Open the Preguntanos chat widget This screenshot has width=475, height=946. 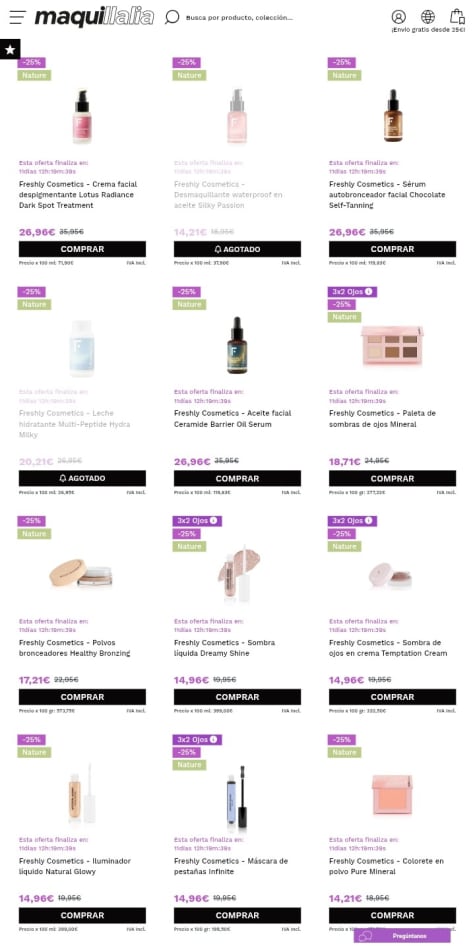pos(403,936)
